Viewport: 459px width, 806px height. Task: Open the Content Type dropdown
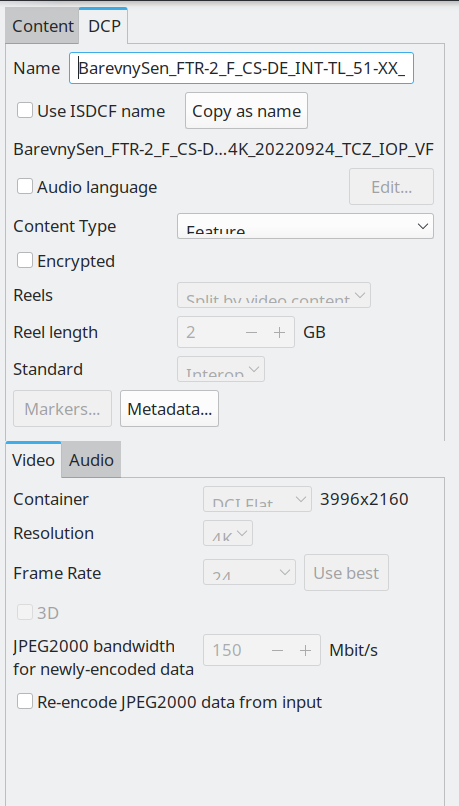(305, 226)
